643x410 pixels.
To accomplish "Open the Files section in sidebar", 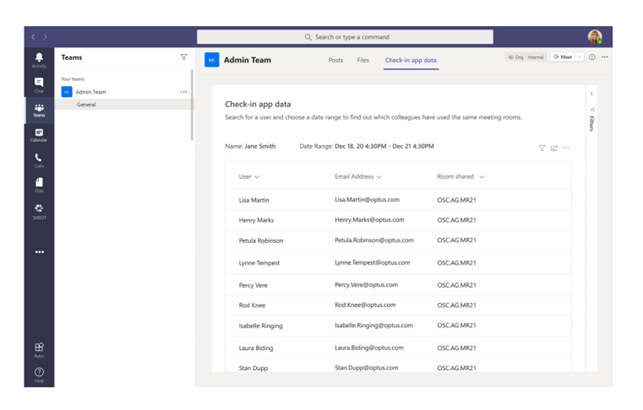I will pyautogui.click(x=39, y=185).
